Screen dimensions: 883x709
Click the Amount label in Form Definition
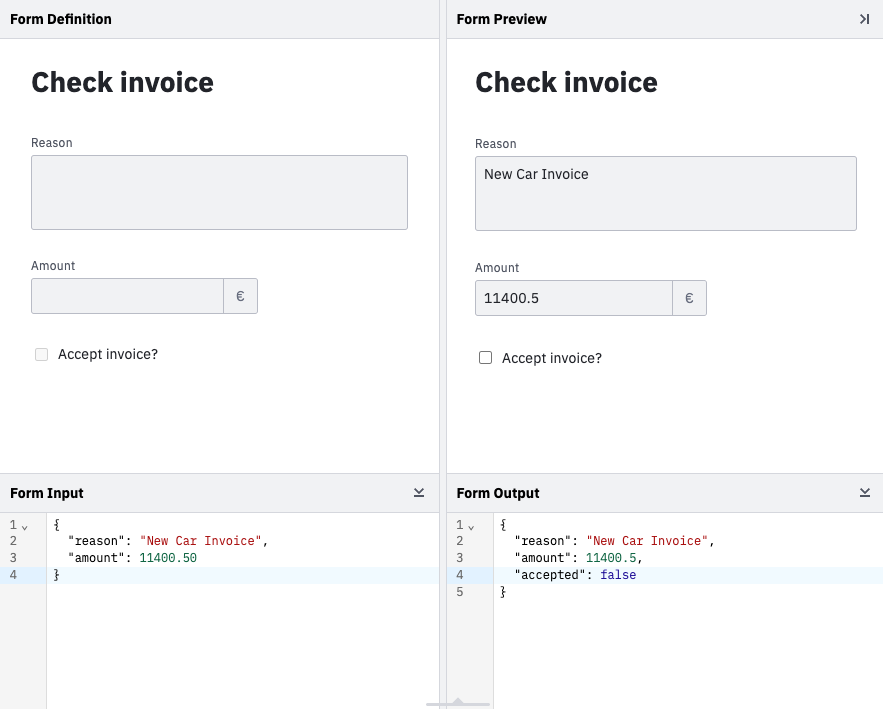(x=53, y=265)
